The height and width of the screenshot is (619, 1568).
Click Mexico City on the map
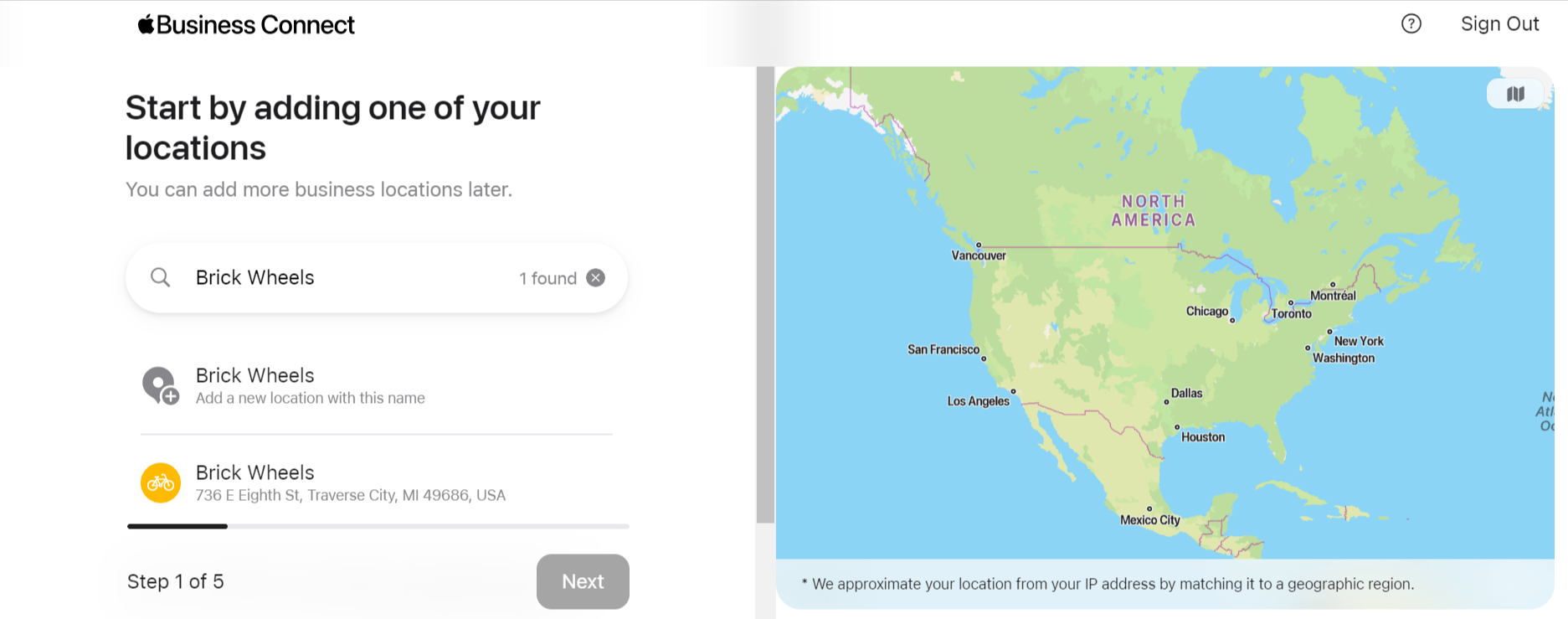click(x=1150, y=520)
